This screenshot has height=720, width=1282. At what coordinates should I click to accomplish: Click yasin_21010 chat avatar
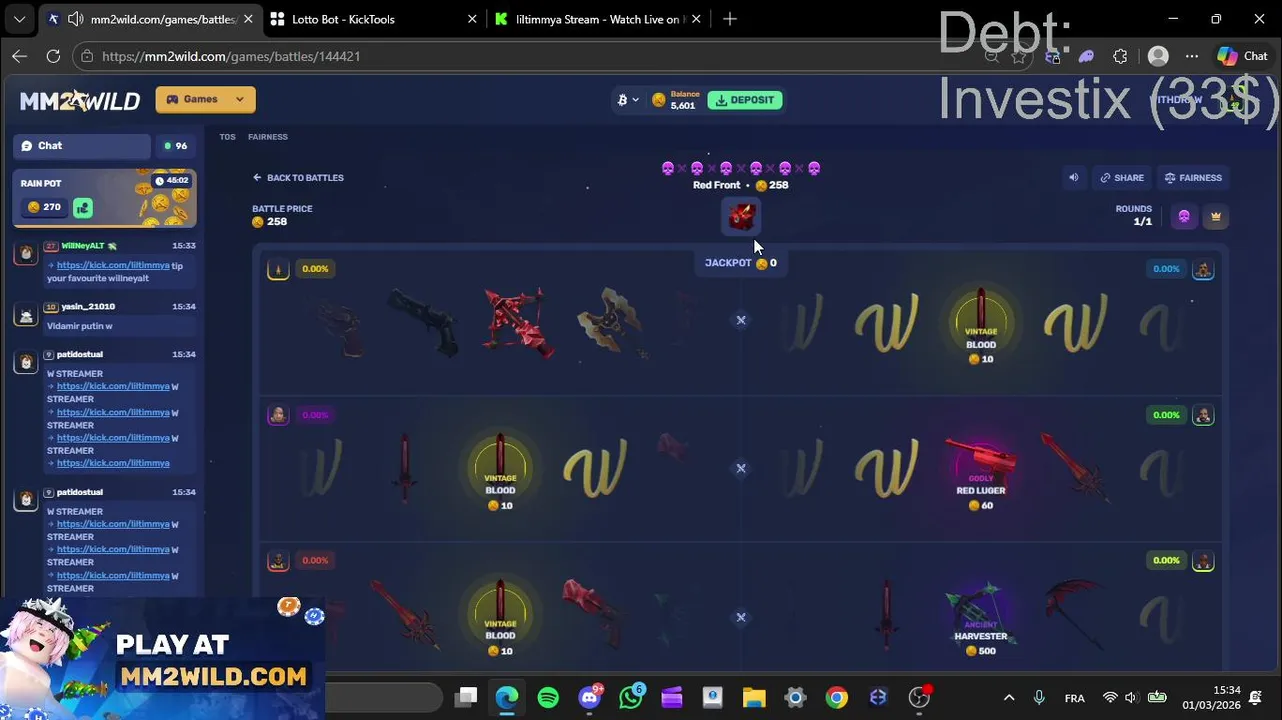pyautogui.click(x=26, y=315)
